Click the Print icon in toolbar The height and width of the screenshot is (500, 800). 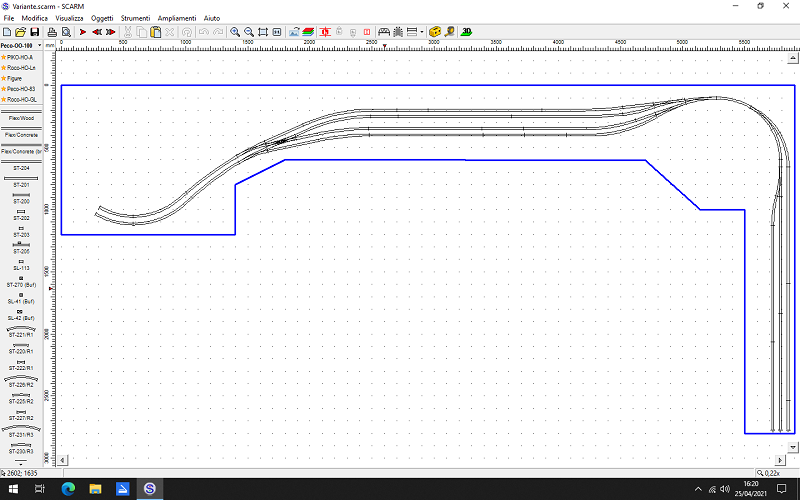point(51,32)
